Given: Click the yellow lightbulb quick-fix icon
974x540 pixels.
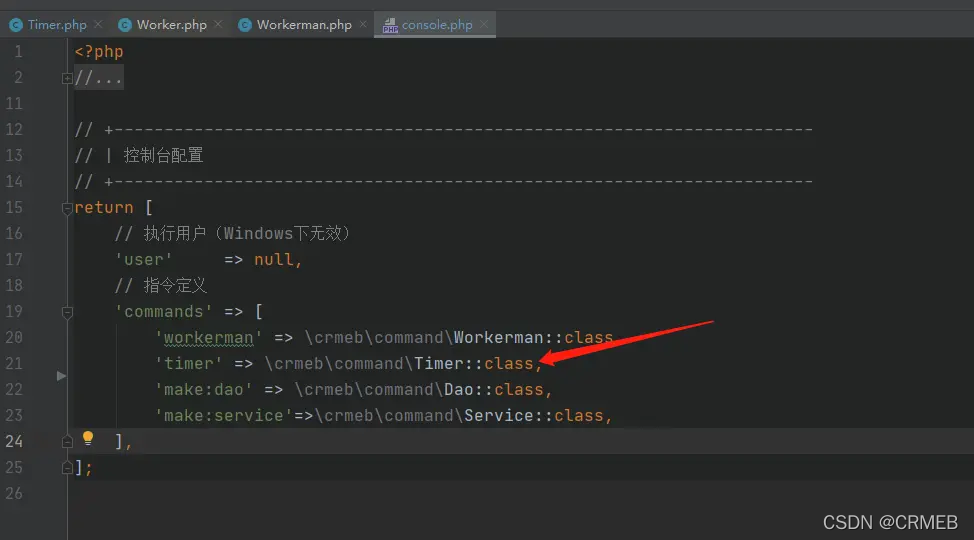Looking at the screenshot, I should (x=88, y=439).
